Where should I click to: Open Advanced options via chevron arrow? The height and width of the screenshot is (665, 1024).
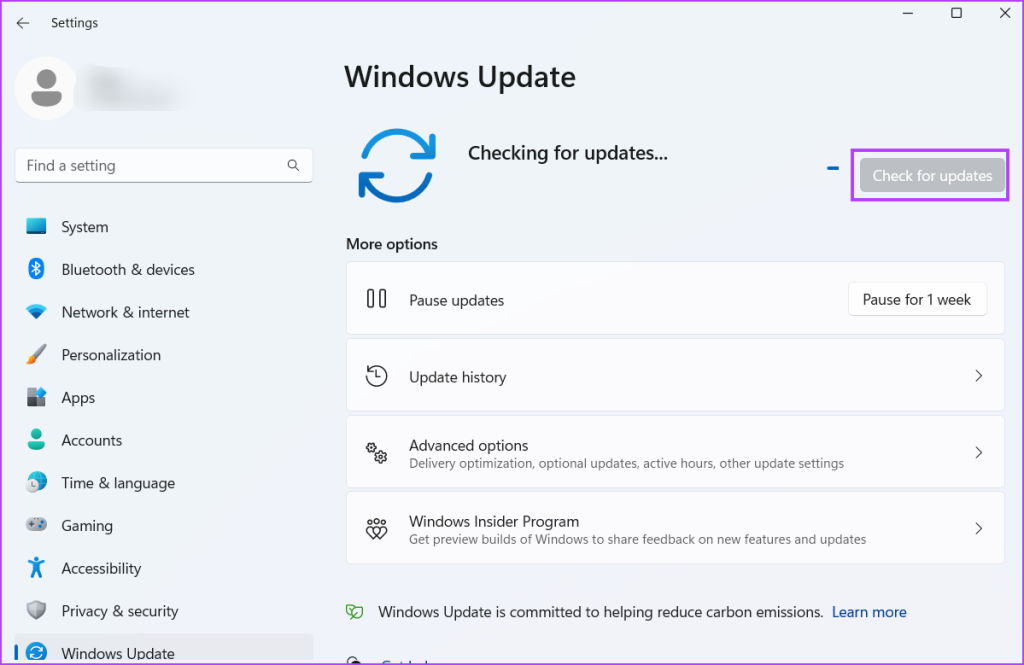(978, 452)
